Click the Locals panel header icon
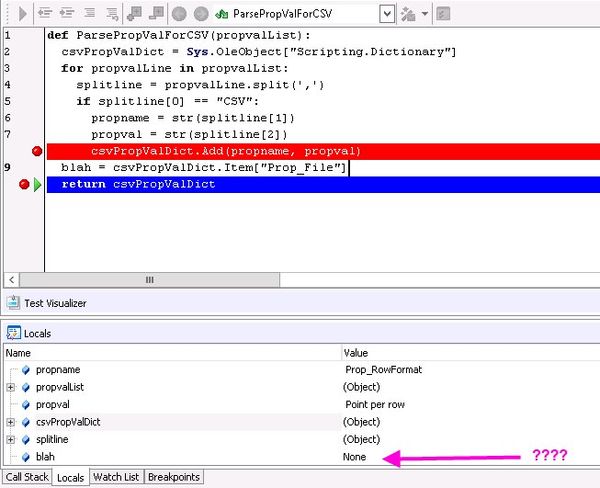This screenshot has width=600, height=488. pyautogui.click(x=12, y=333)
